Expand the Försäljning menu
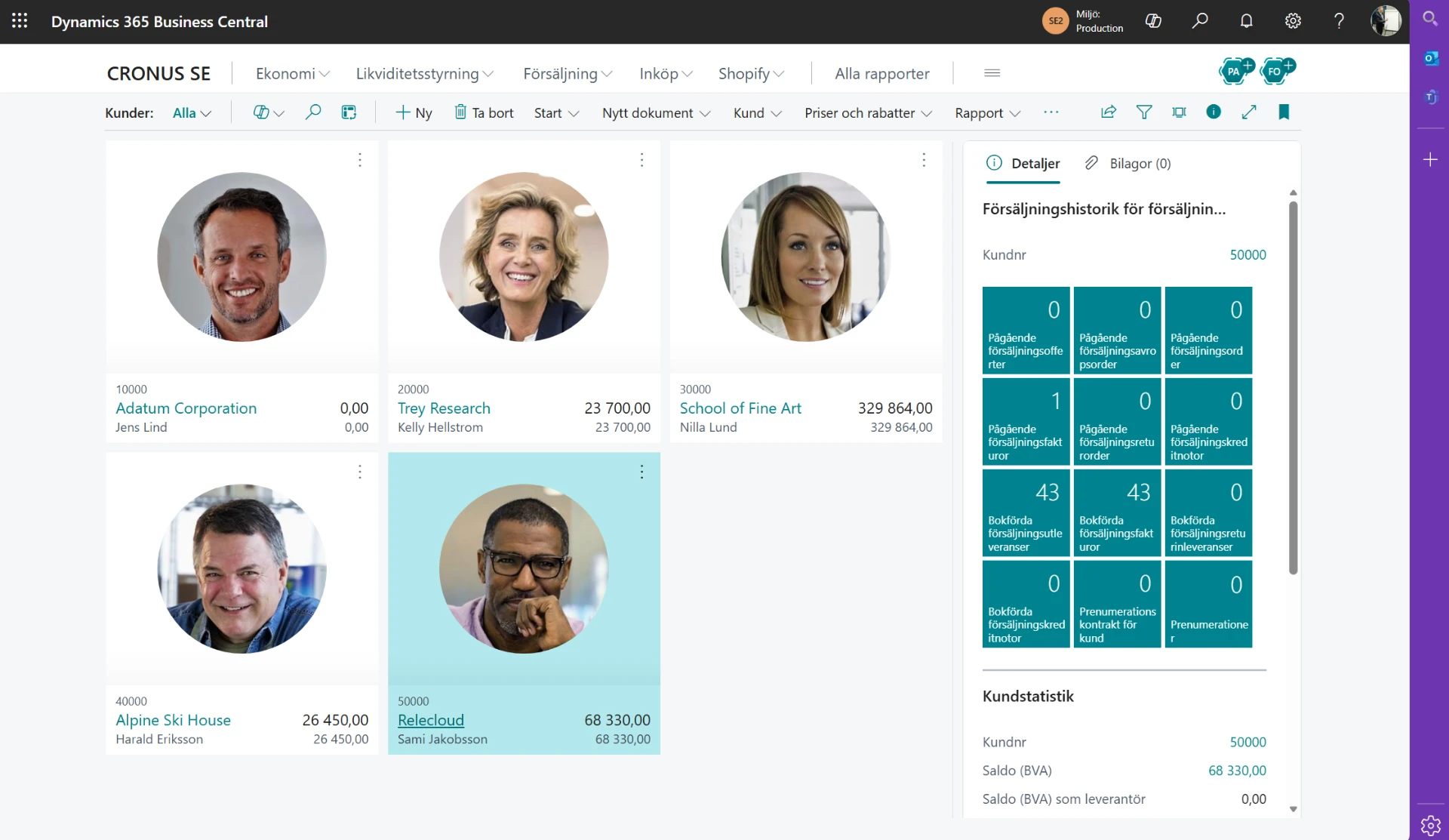The image size is (1449, 840). click(568, 73)
